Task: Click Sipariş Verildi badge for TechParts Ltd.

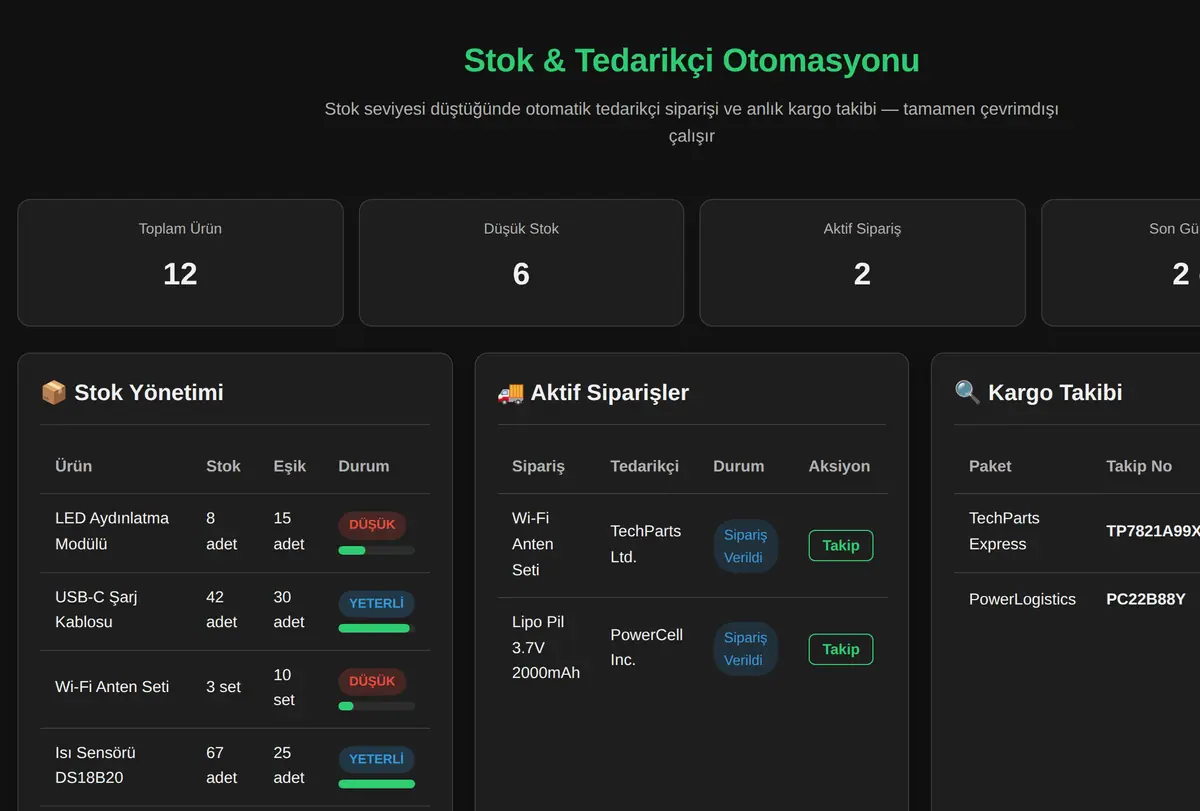Action: coord(745,546)
